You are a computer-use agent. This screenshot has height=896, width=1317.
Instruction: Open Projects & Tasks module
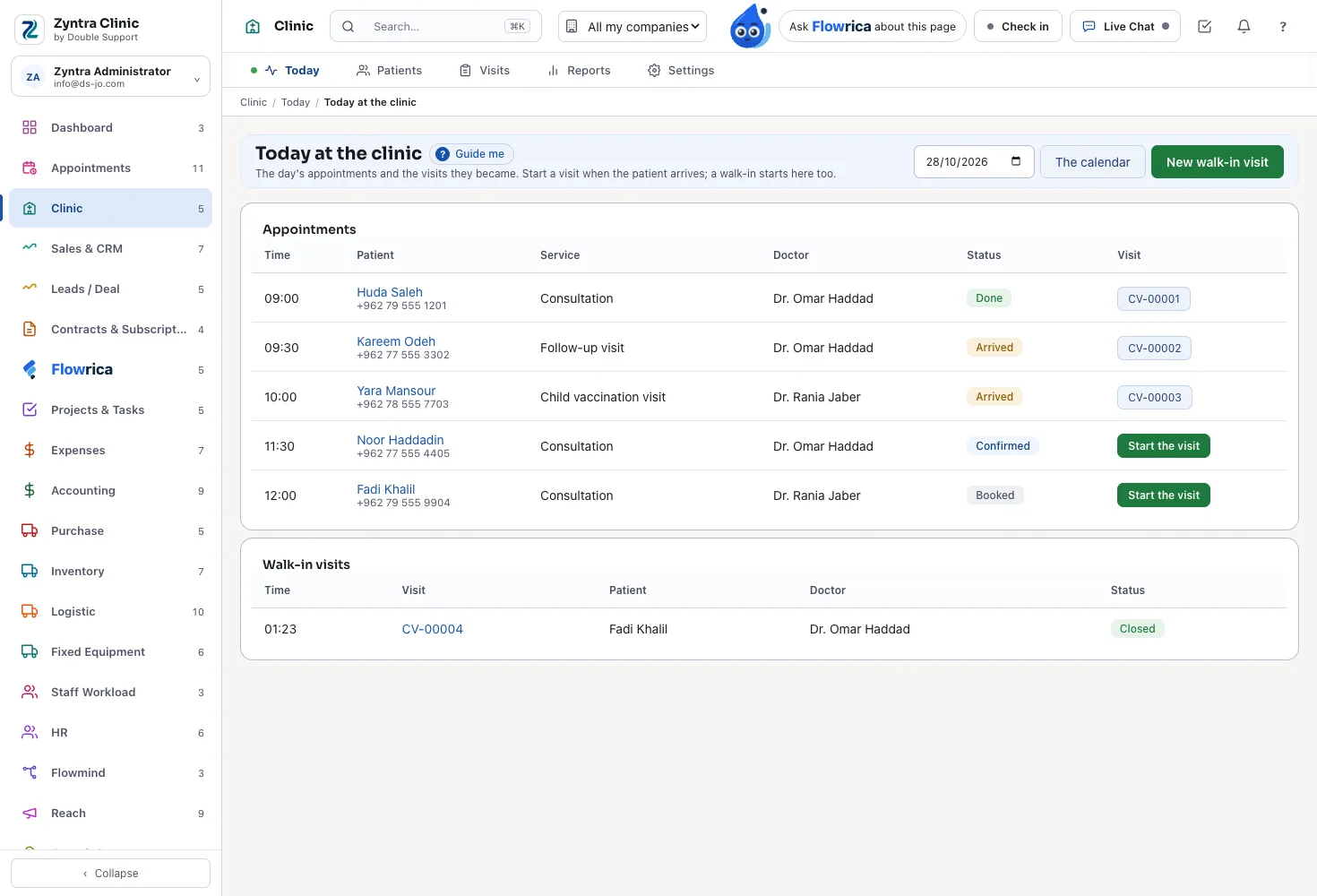(111, 410)
